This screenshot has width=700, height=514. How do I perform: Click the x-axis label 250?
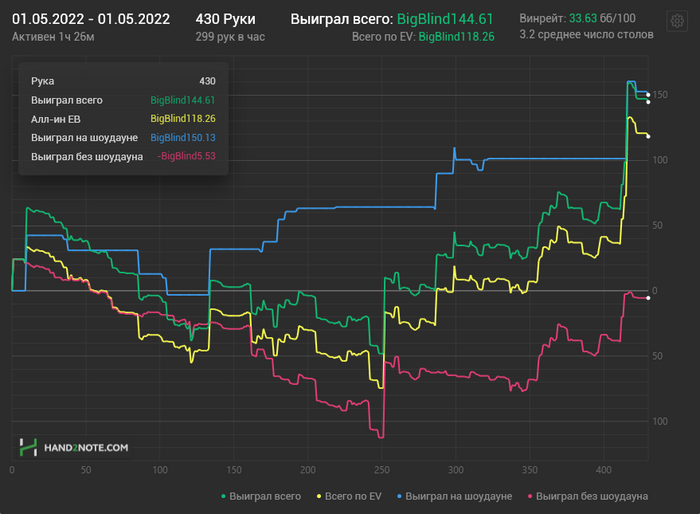coord(382,470)
